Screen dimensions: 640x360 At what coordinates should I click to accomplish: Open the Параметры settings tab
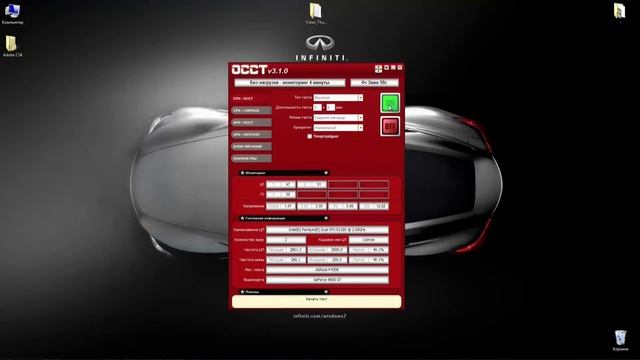pyautogui.click(x=251, y=158)
